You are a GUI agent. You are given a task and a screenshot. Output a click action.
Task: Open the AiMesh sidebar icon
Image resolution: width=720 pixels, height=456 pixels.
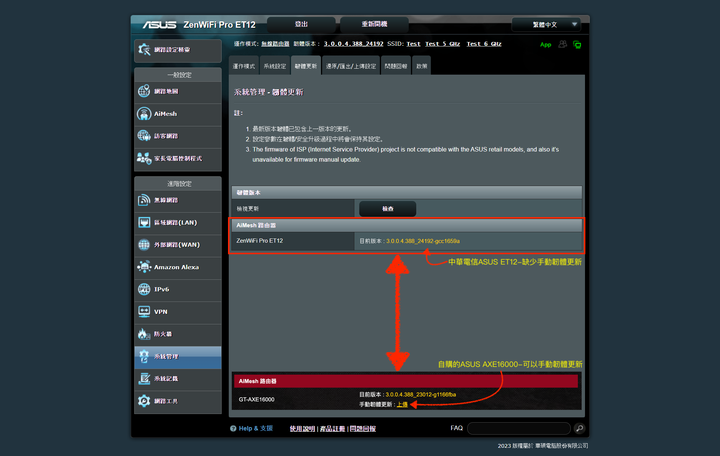point(144,113)
